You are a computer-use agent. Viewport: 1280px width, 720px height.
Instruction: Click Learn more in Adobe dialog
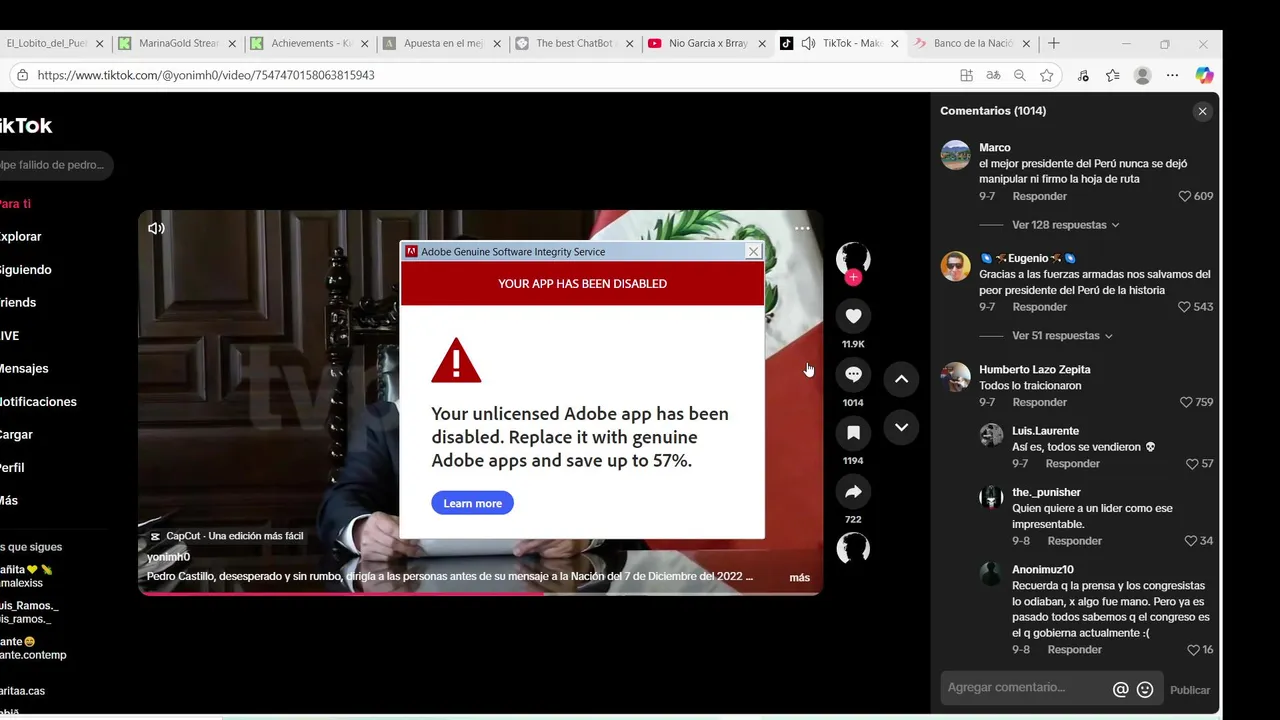click(x=472, y=503)
